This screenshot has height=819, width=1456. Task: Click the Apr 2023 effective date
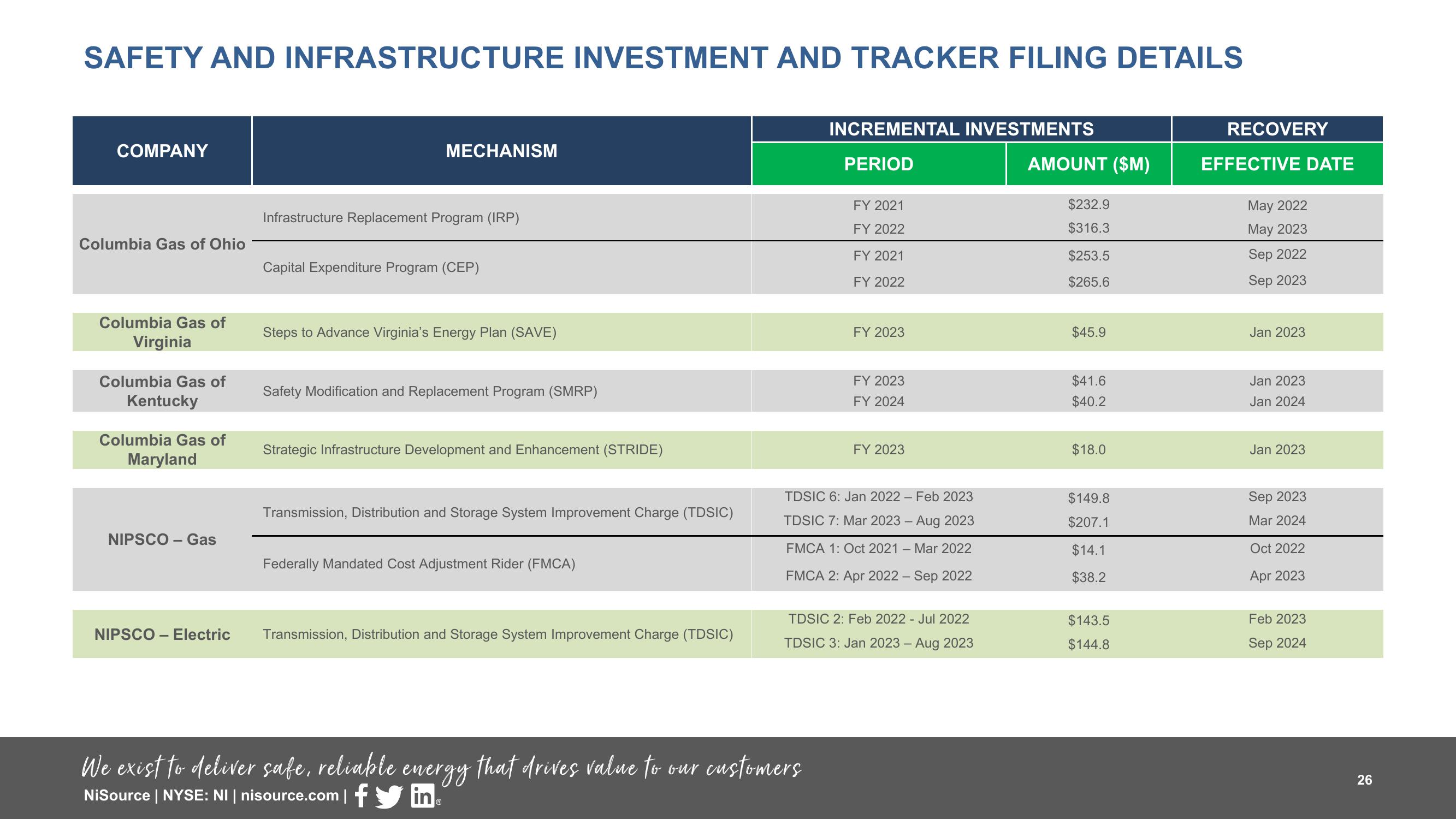click(1277, 576)
